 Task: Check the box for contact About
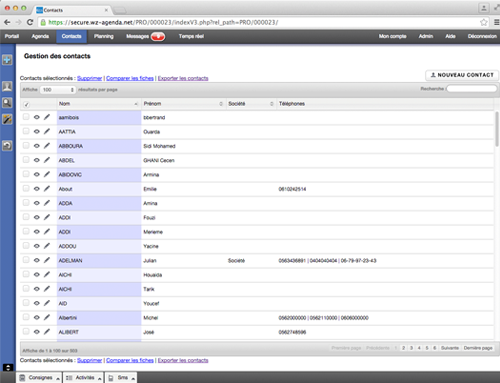point(26,188)
